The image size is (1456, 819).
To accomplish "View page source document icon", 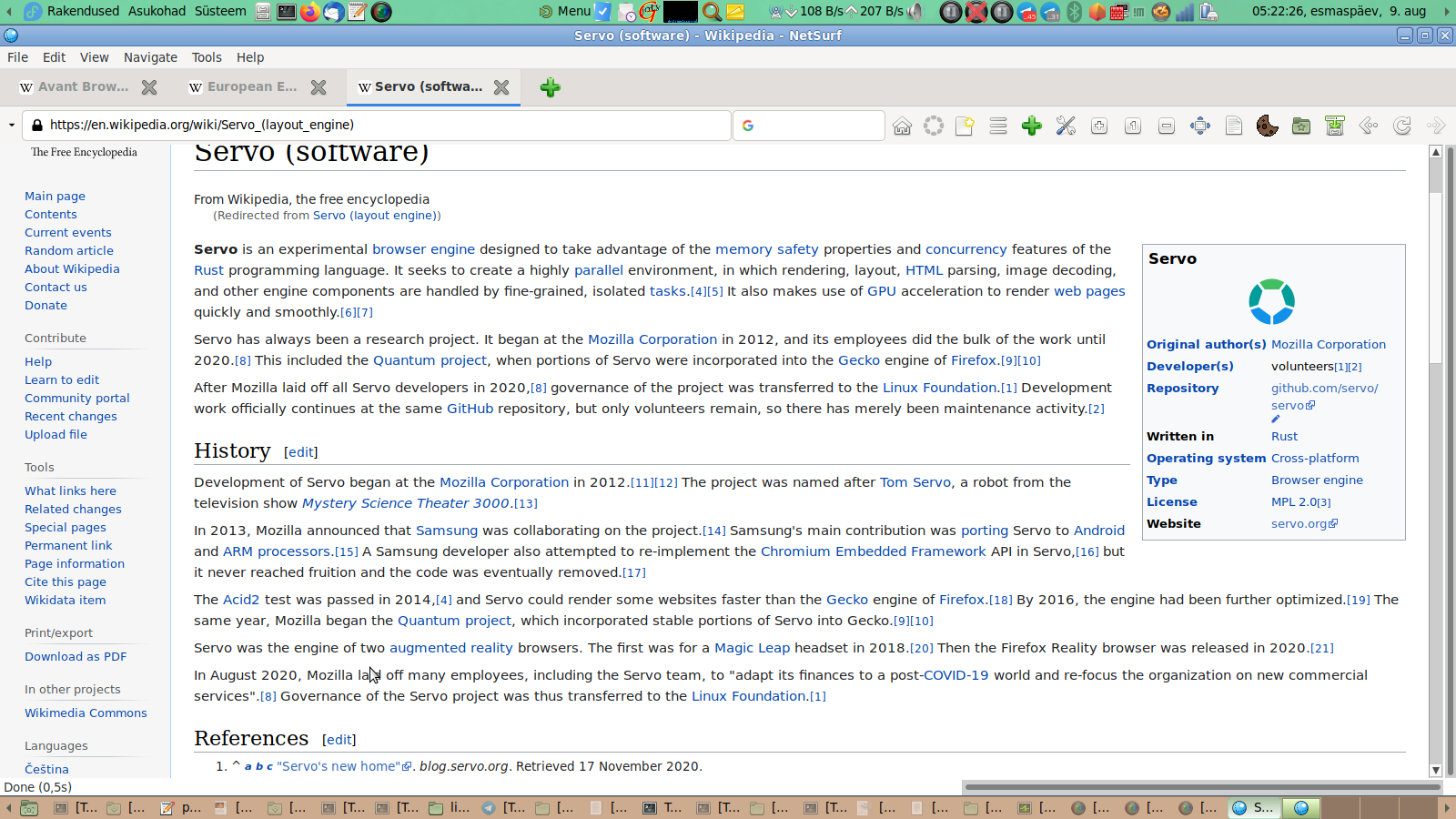I will tap(1234, 126).
